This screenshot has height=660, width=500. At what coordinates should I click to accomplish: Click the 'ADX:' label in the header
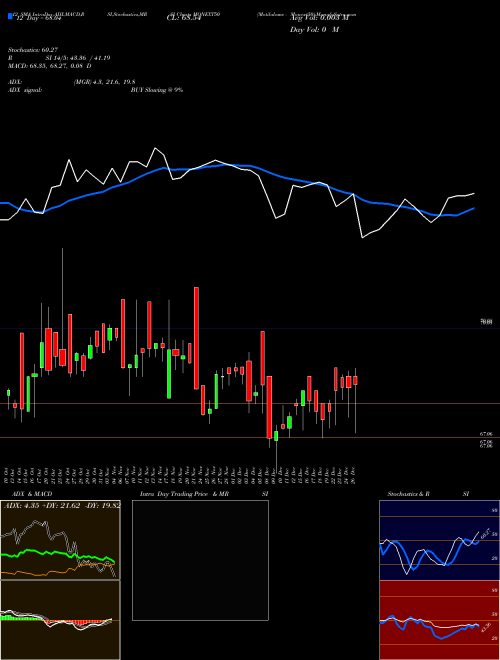click(x=15, y=82)
